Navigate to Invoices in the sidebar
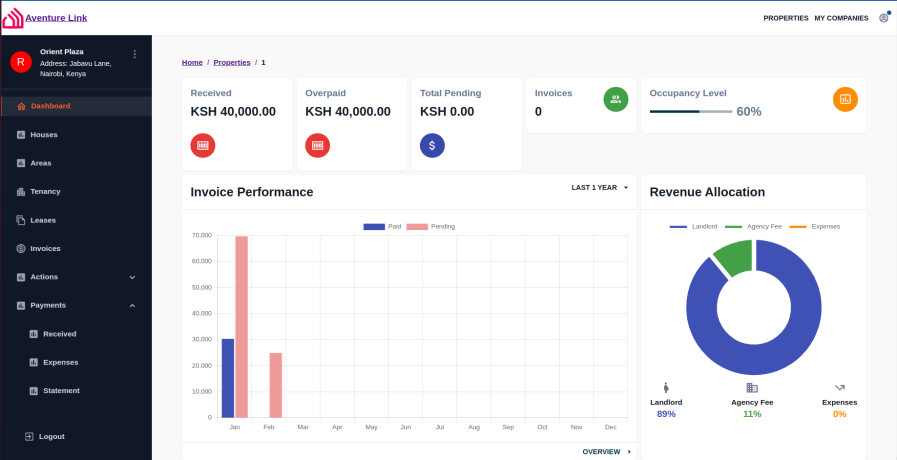897x460 pixels. click(76, 248)
